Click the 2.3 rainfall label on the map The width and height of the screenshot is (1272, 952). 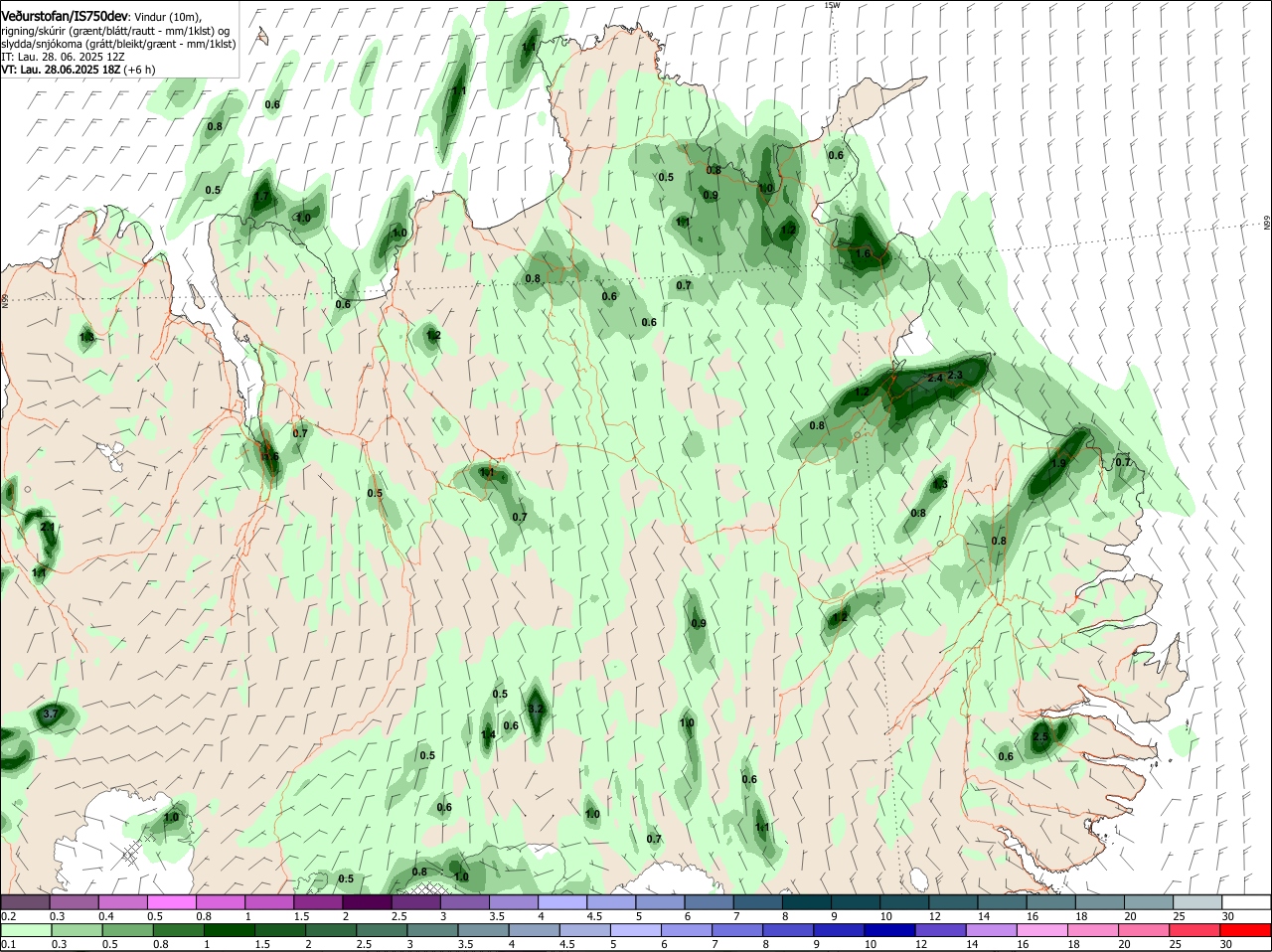point(955,375)
